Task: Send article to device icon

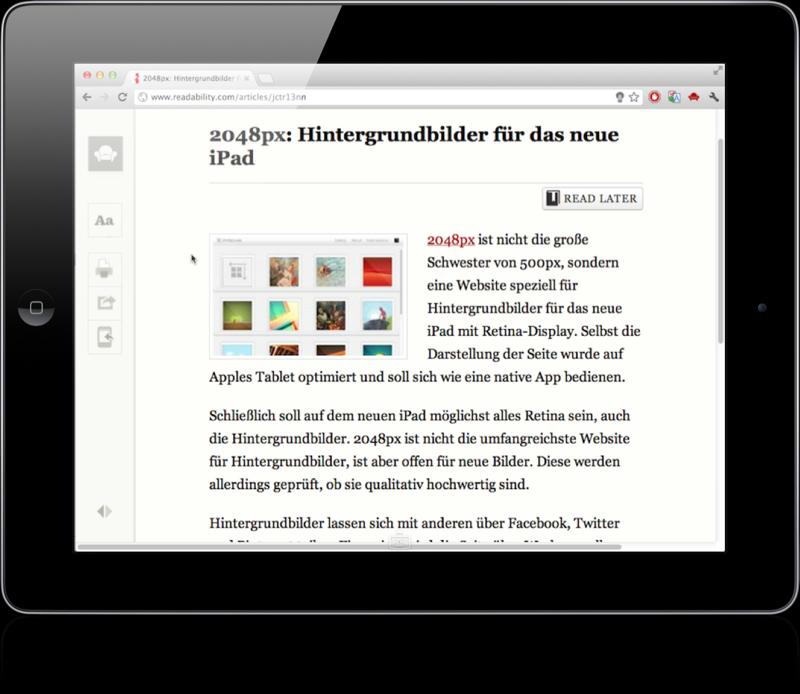Action: click(x=105, y=337)
